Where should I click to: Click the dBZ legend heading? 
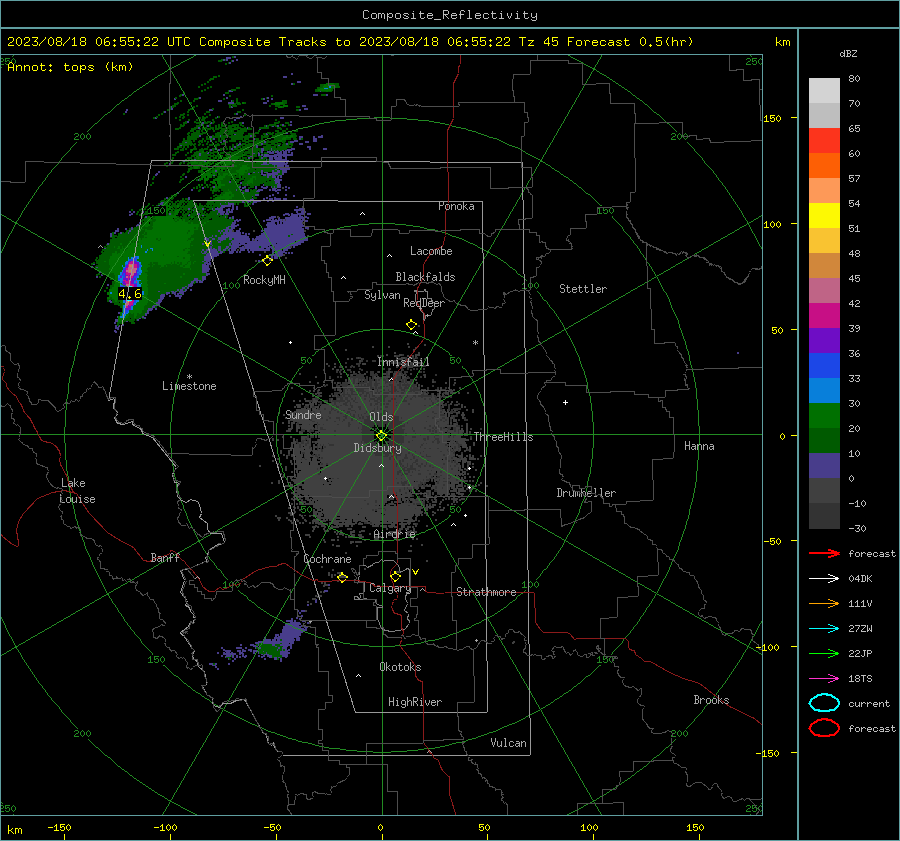[848, 53]
